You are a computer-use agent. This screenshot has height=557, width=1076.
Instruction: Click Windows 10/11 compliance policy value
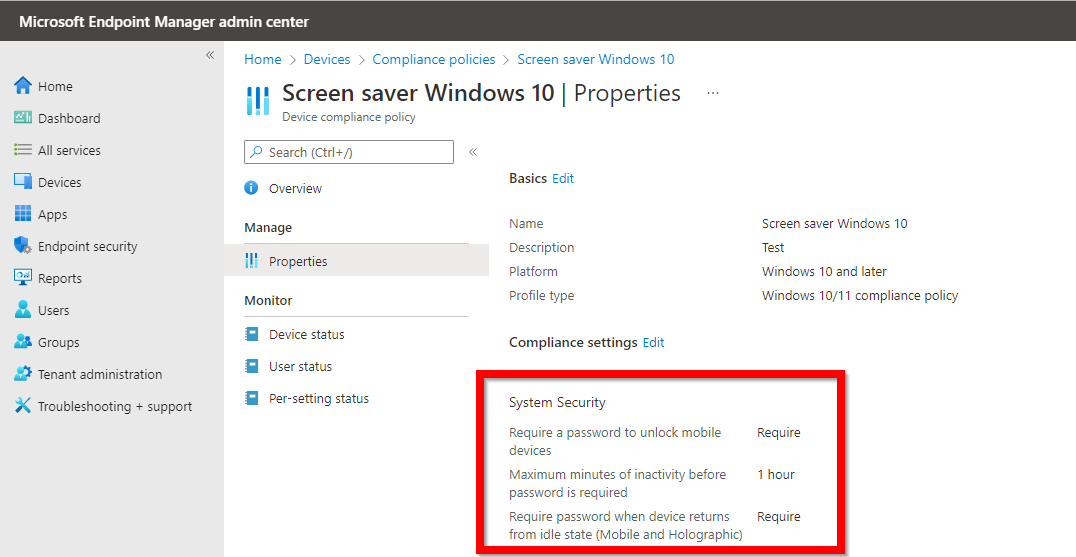click(860, 296)
